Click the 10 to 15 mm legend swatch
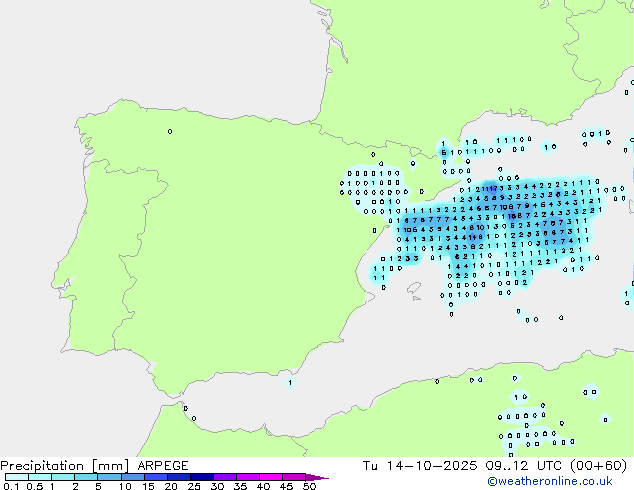 (132, 477)
